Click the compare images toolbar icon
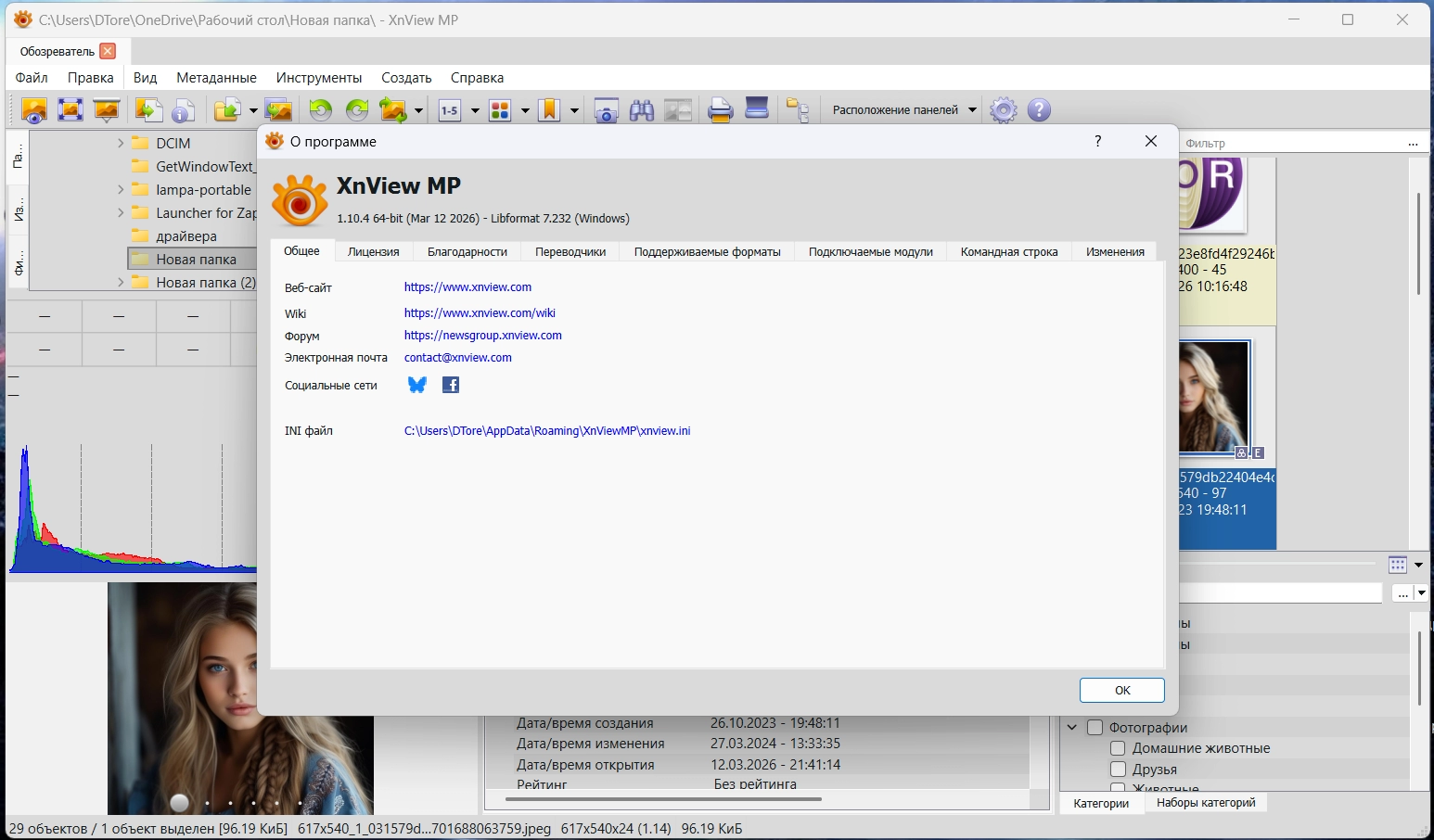The image size is (1434, 840). pyautogui.click(x=678, y=110)
